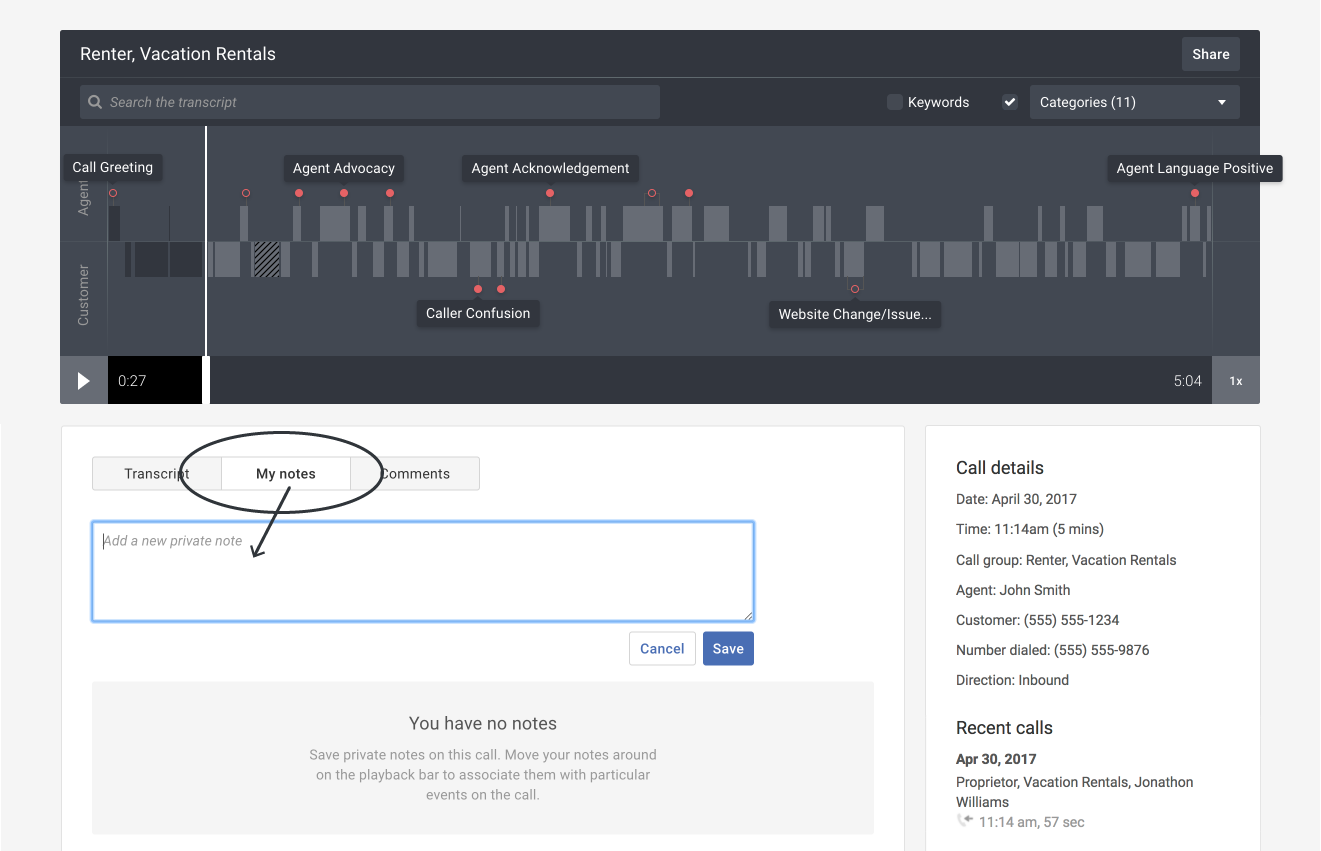Select the My notes tab
This screenshot has width=1321, height=851.
(x=286, y=474)
